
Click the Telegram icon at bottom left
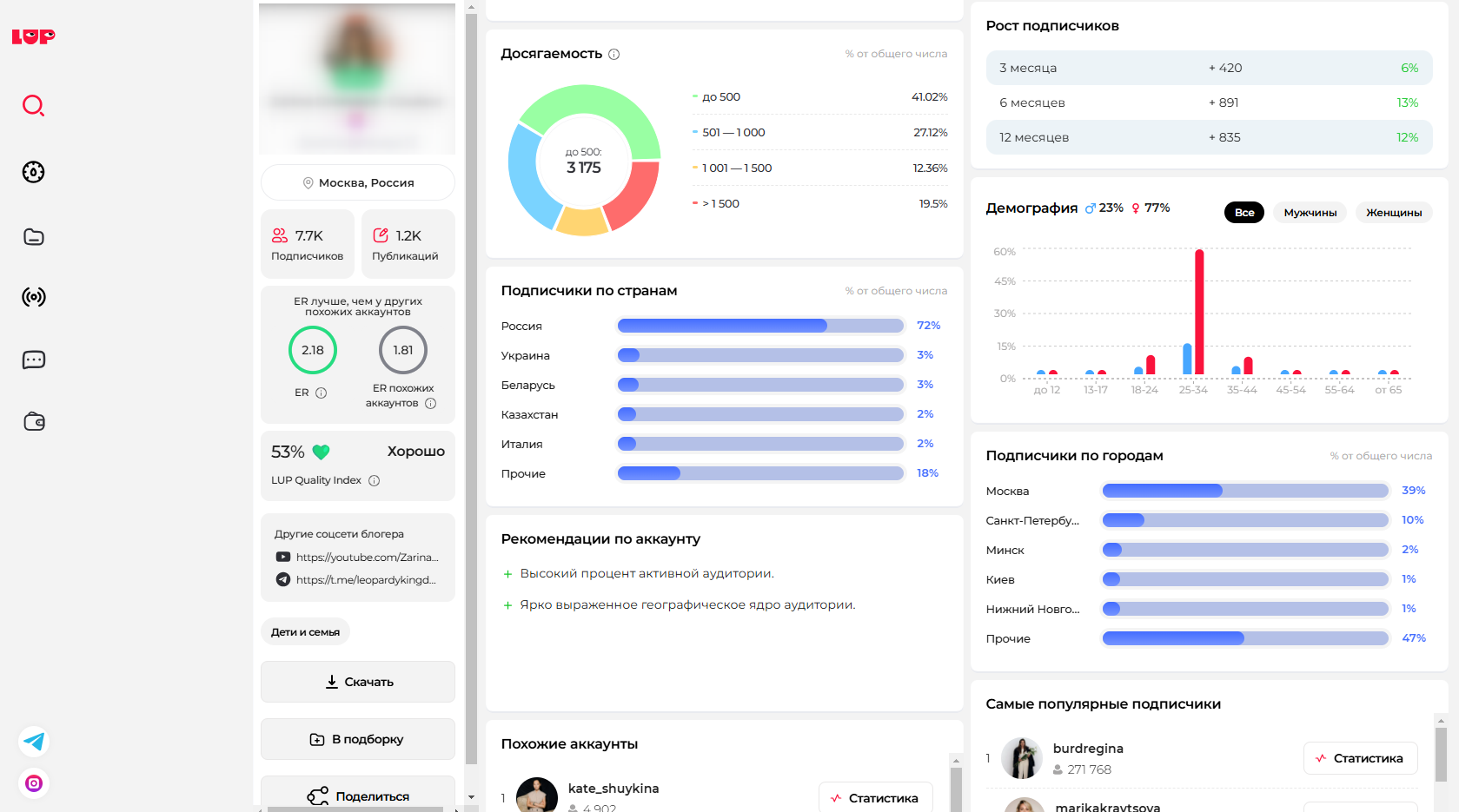(34, 741)
